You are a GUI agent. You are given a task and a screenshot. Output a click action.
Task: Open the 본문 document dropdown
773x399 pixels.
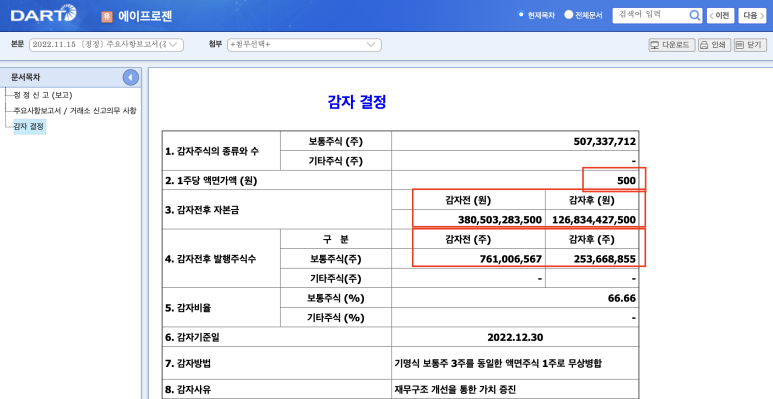click(x=106, y=44)
